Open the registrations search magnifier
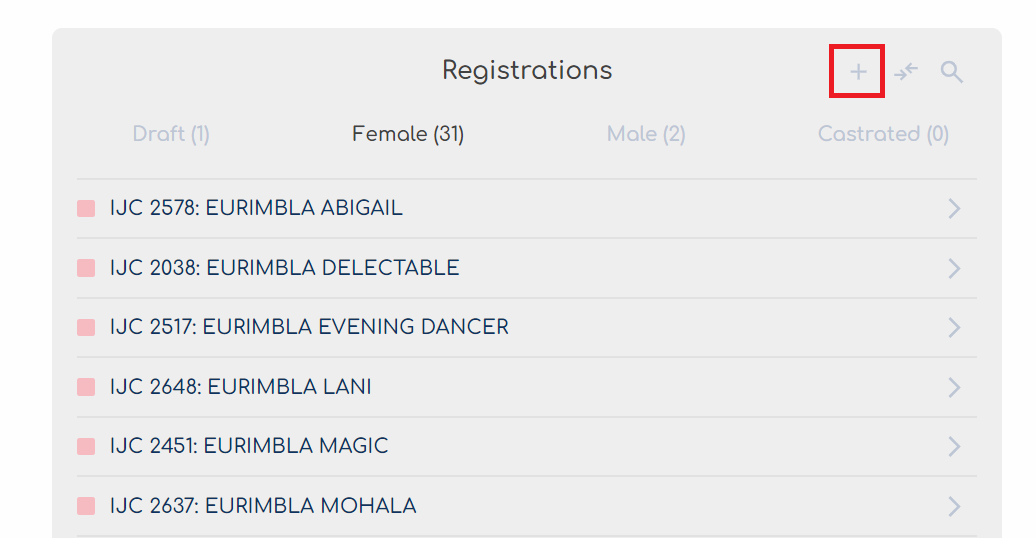The height and width of the screenshot is (538, 1036). [951, 71]
